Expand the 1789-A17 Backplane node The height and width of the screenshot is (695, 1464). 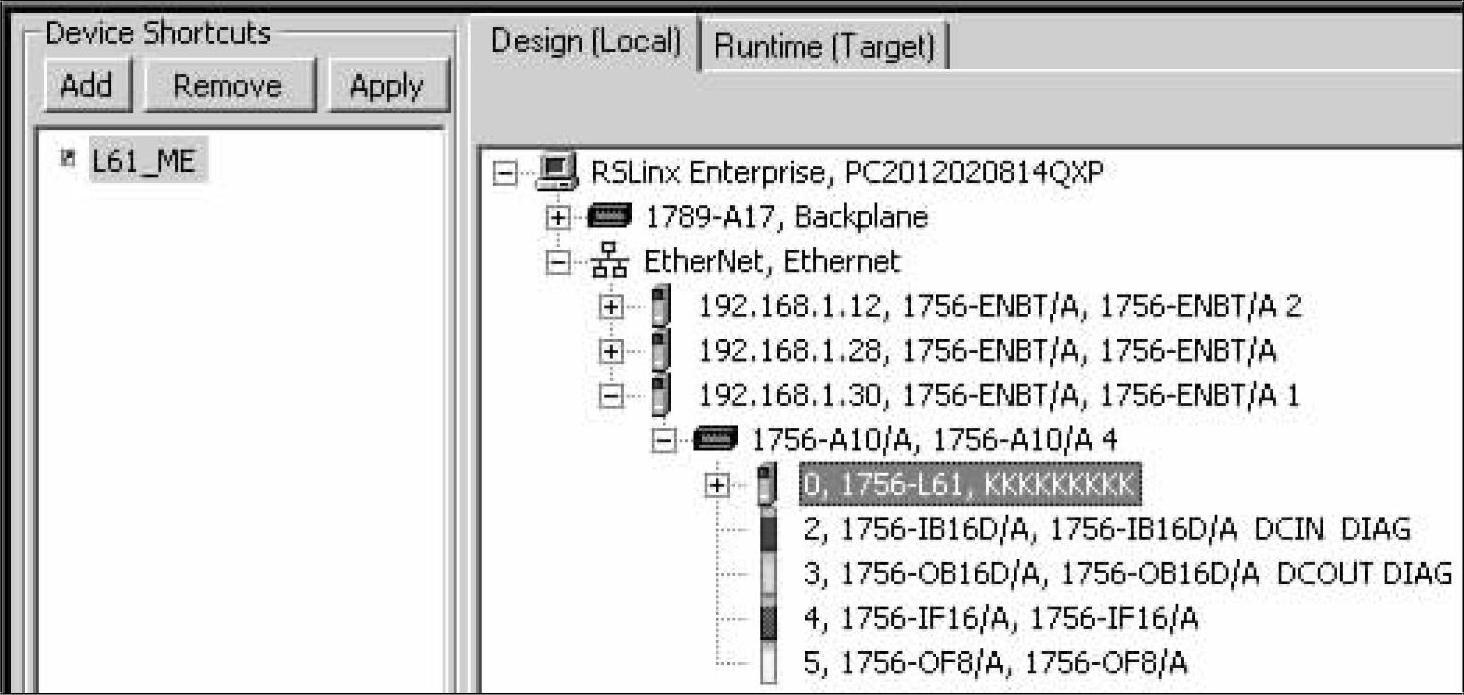558,218
